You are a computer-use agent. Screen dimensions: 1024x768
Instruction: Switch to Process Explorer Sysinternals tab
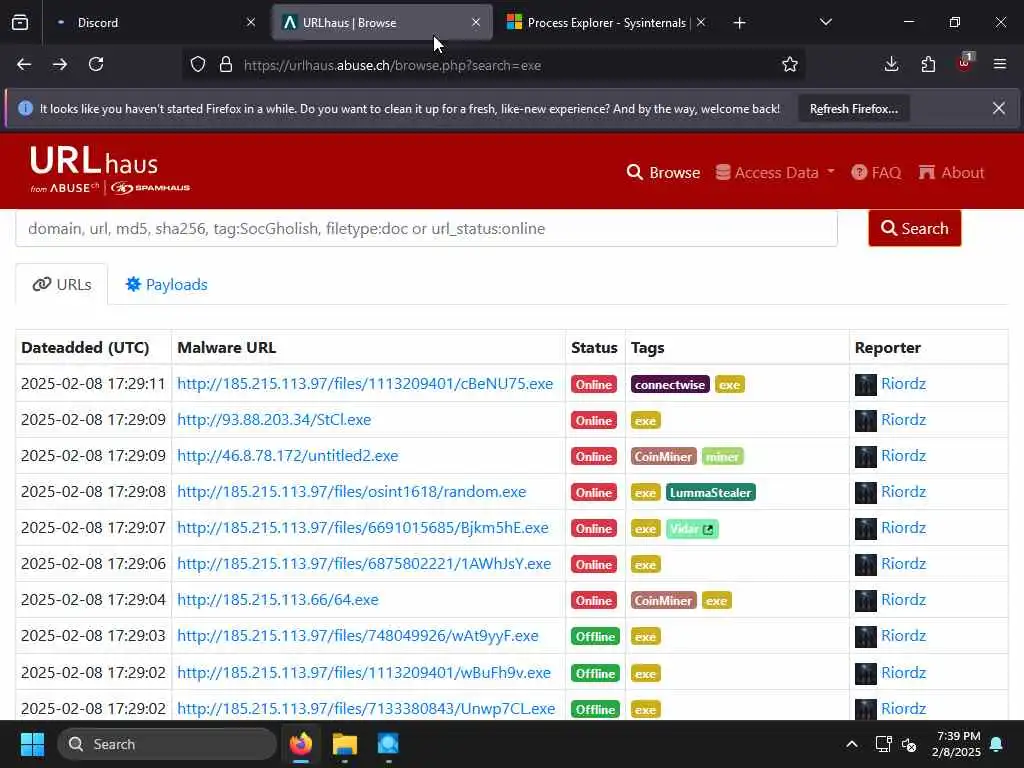click(607, 23)
